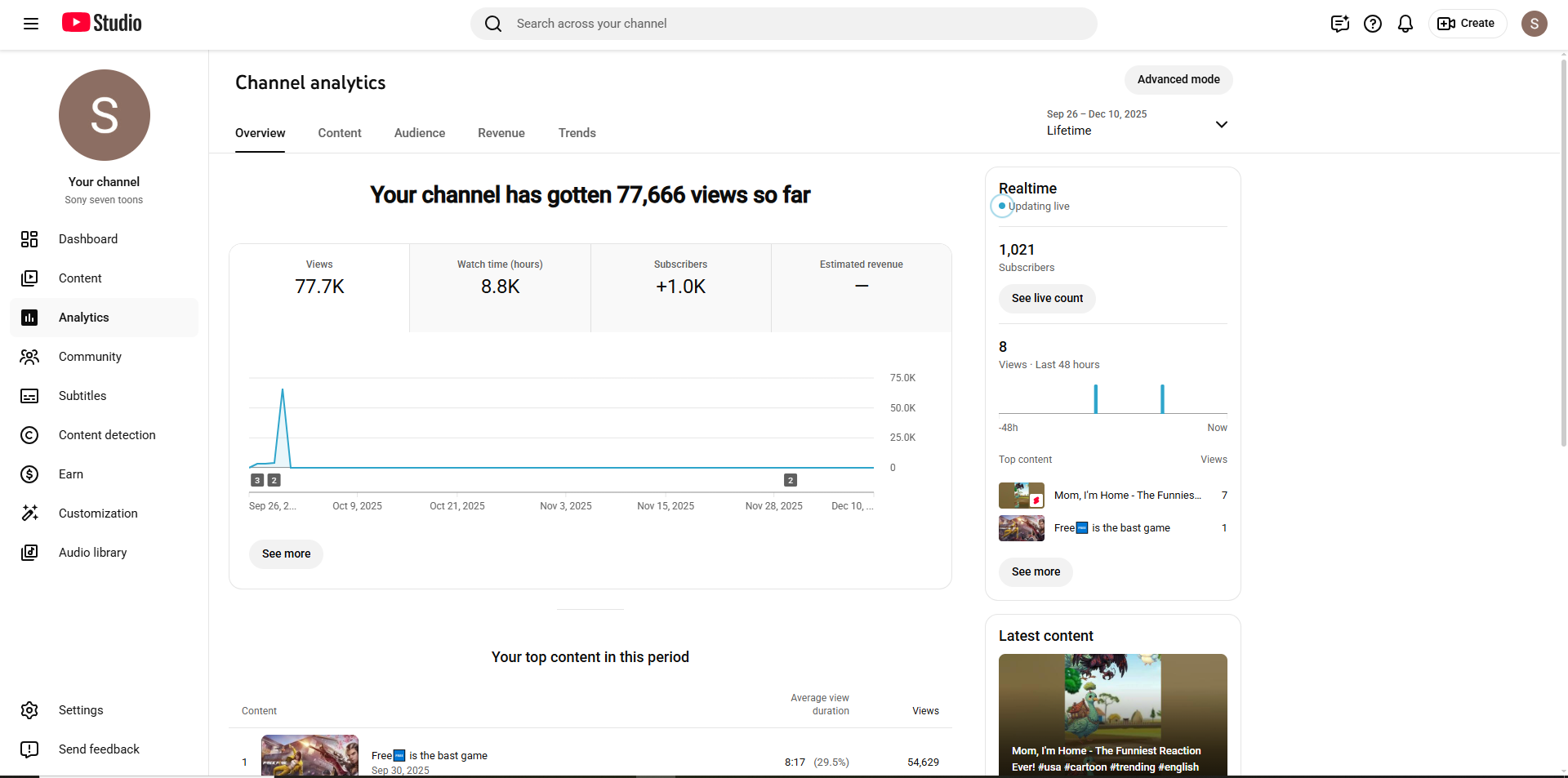
Task: Open the help question mark icon
Action: click(1372, 24)
